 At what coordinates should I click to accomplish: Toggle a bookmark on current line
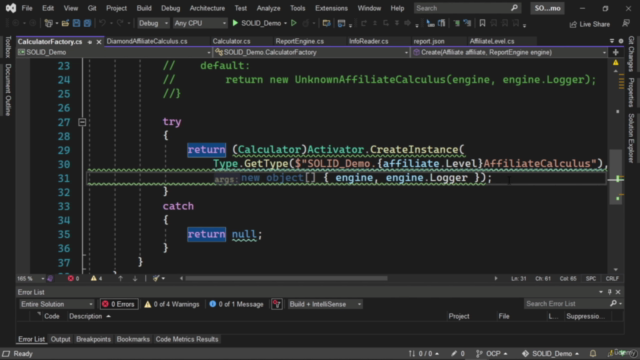pos(482,23)
